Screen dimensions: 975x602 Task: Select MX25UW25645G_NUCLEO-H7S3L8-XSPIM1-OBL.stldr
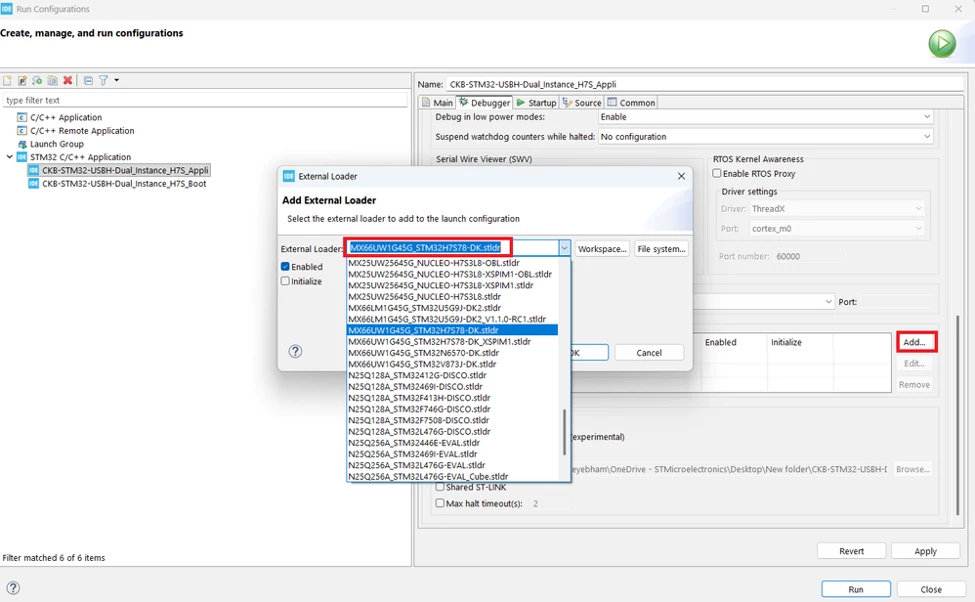(x=452, y=274)
